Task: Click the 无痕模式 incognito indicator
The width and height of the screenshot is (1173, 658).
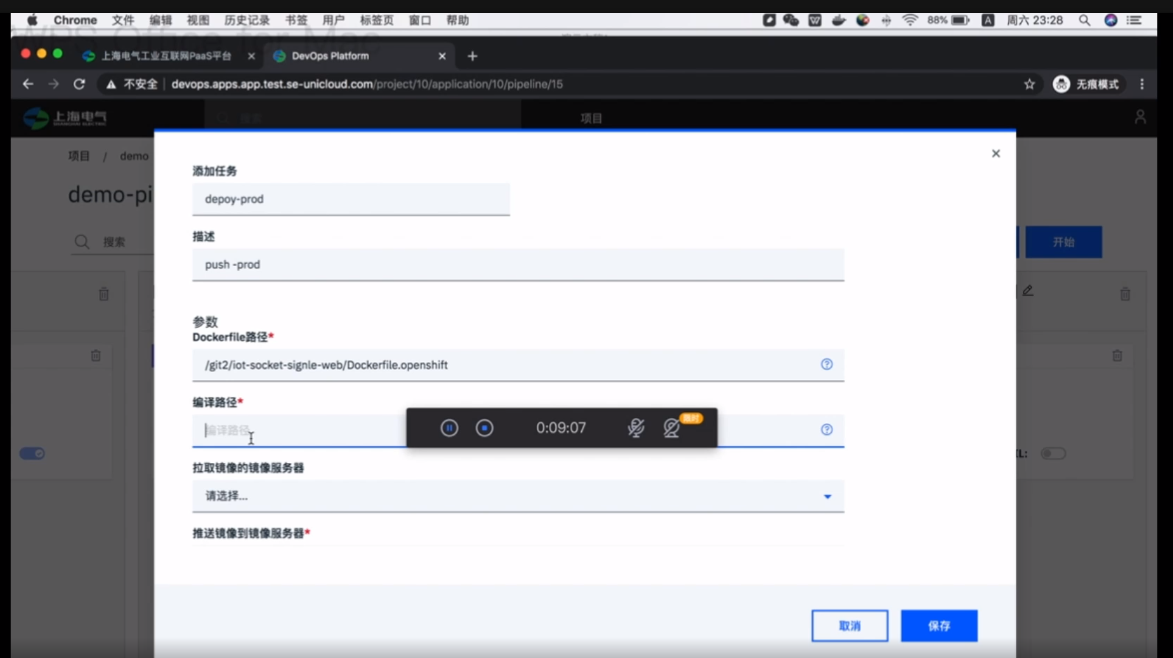Action: point(1085,84)
